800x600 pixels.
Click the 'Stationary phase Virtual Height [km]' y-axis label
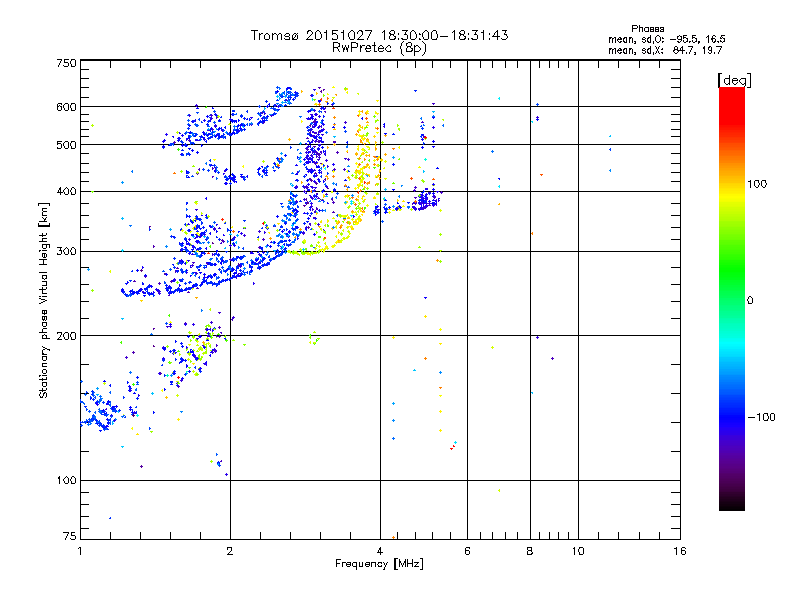pyautogui.click(x=44, y=301)
